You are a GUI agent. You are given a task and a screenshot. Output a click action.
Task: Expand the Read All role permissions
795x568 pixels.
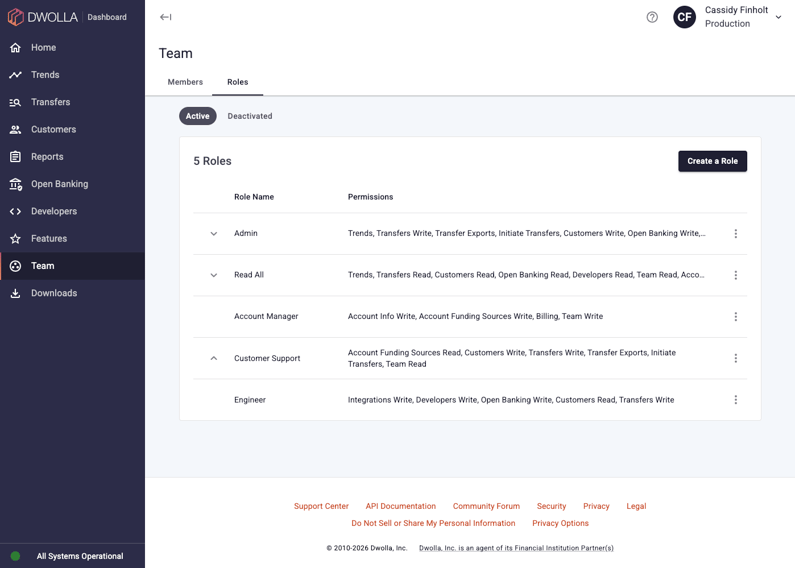(x=213, y=275)
